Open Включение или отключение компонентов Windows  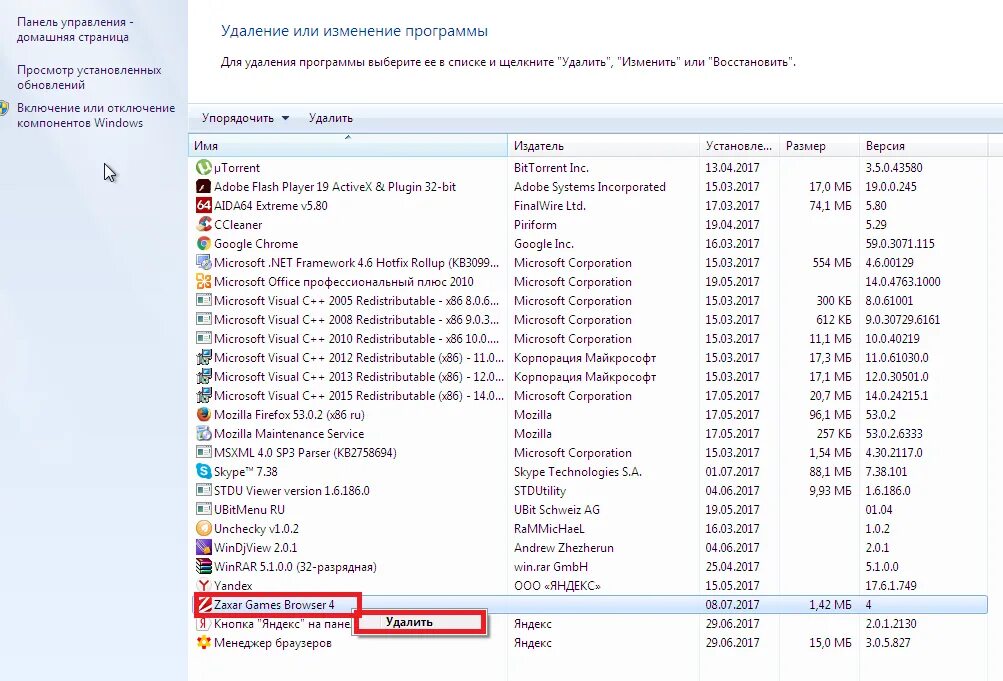(96, 115)
